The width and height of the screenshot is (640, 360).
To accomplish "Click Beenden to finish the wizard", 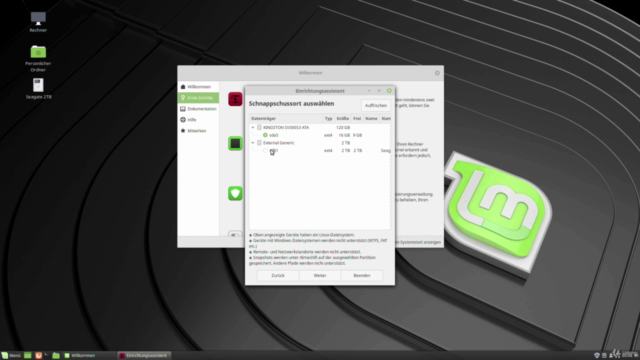I will 362,276.
